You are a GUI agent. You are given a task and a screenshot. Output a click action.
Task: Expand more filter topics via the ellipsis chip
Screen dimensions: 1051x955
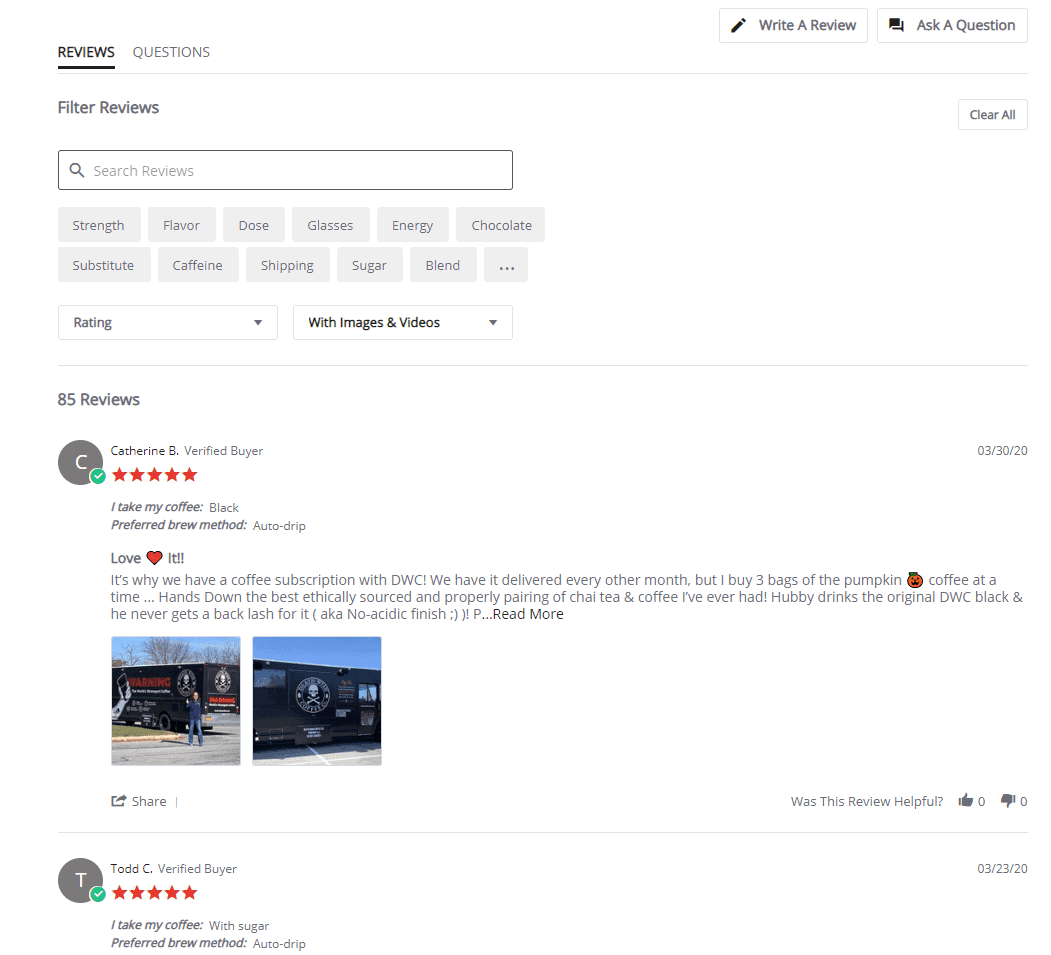pos(506,264)
